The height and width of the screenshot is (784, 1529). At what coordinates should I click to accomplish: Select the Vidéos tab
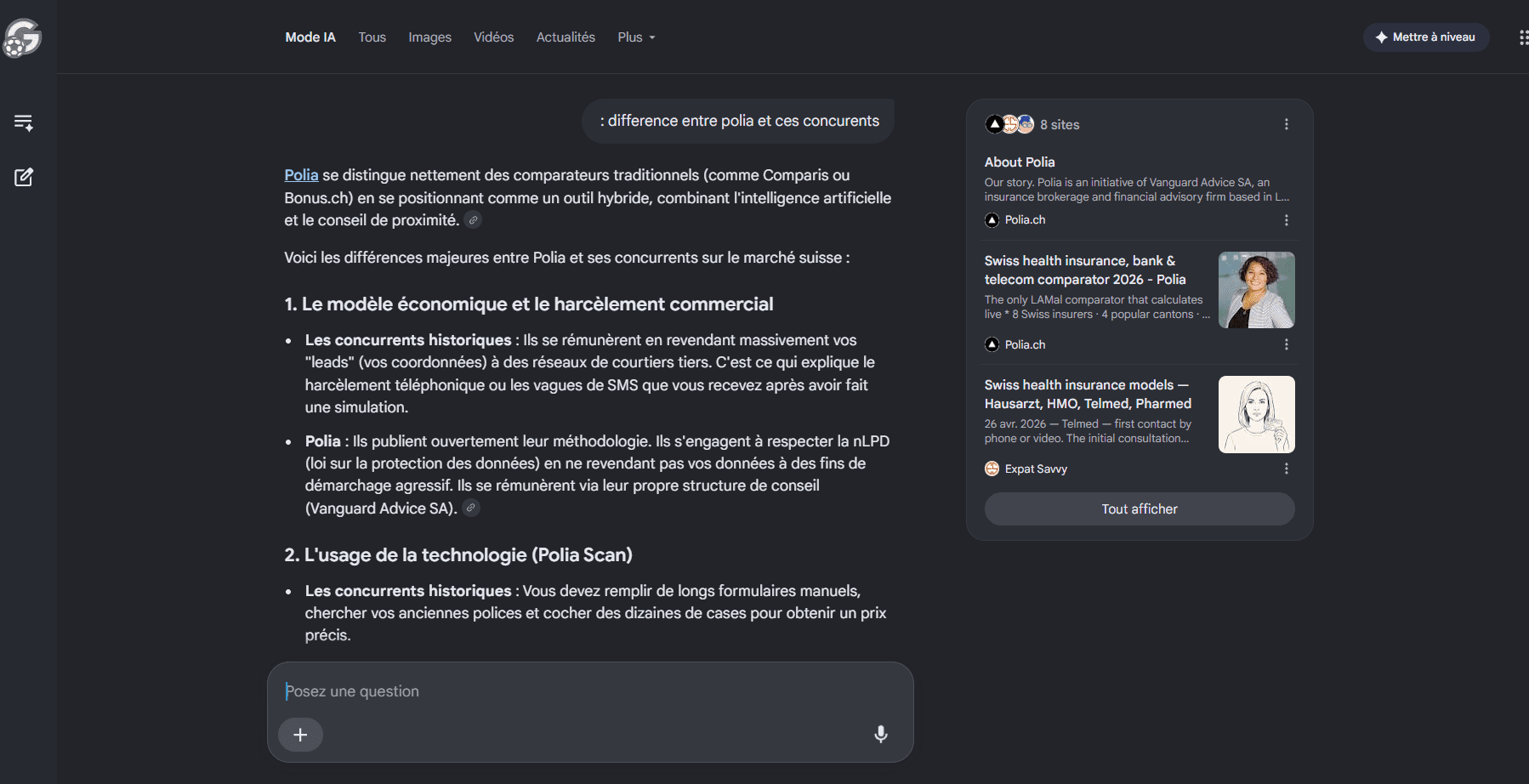point(493,37)
